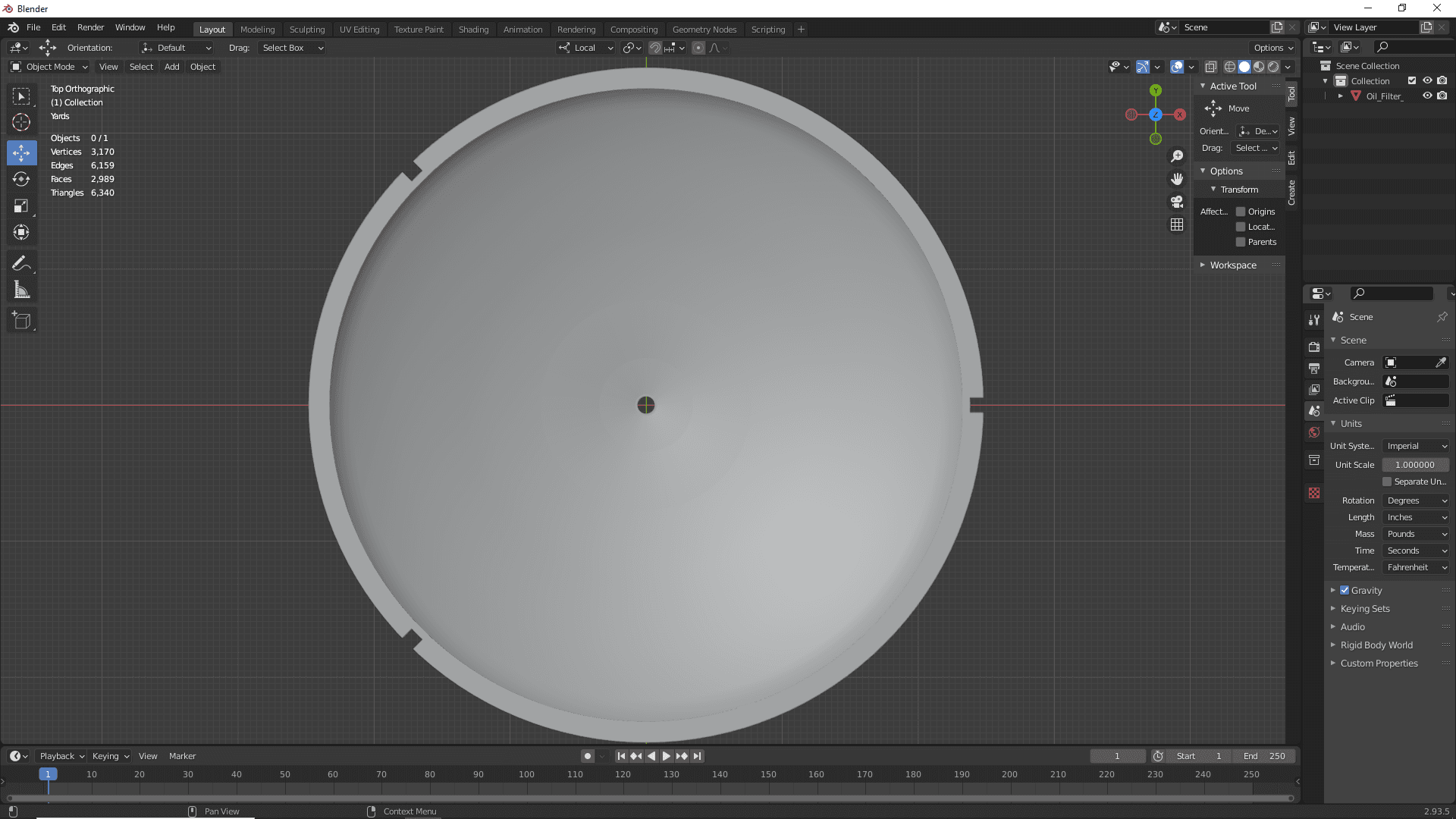Open timeline Marker menu
The height and width of the screenshot is (819, 1456).
[x=182, y=756]
